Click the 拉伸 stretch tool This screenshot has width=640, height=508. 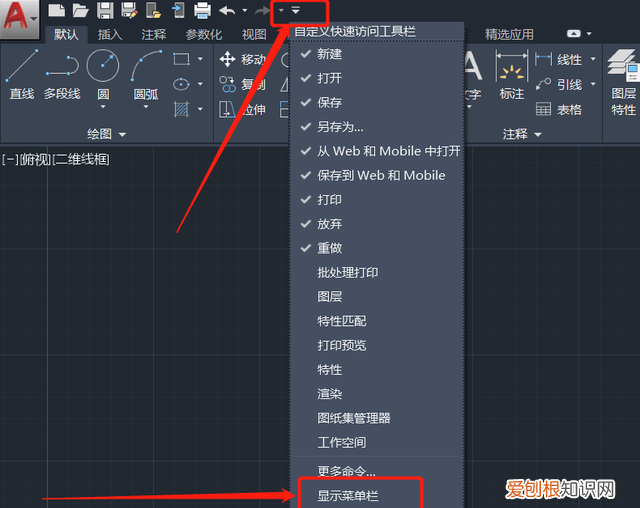tap(242, 109)
